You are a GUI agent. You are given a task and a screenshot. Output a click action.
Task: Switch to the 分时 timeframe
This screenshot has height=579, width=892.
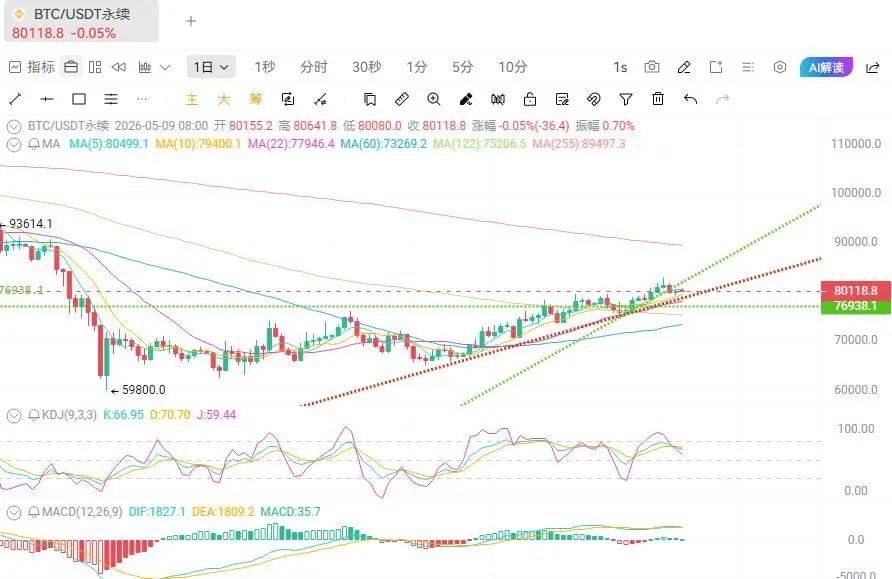(x=313, y=67)
